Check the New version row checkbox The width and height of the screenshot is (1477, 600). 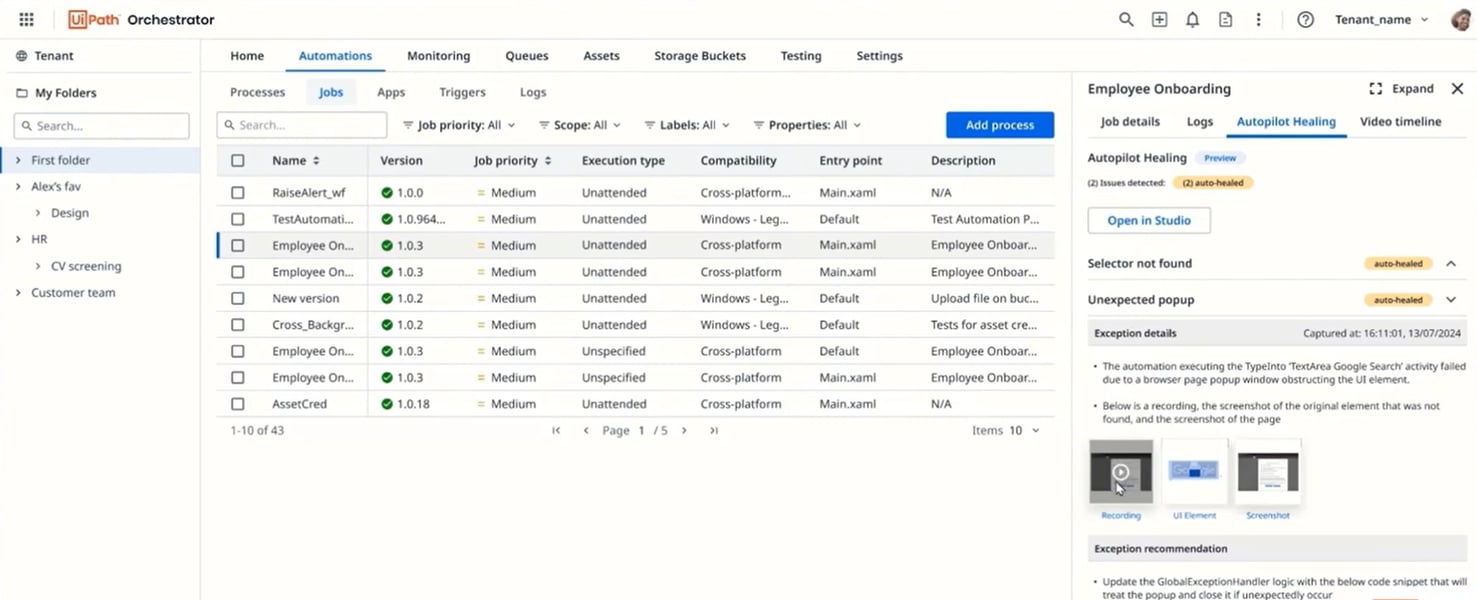point(237,298)
